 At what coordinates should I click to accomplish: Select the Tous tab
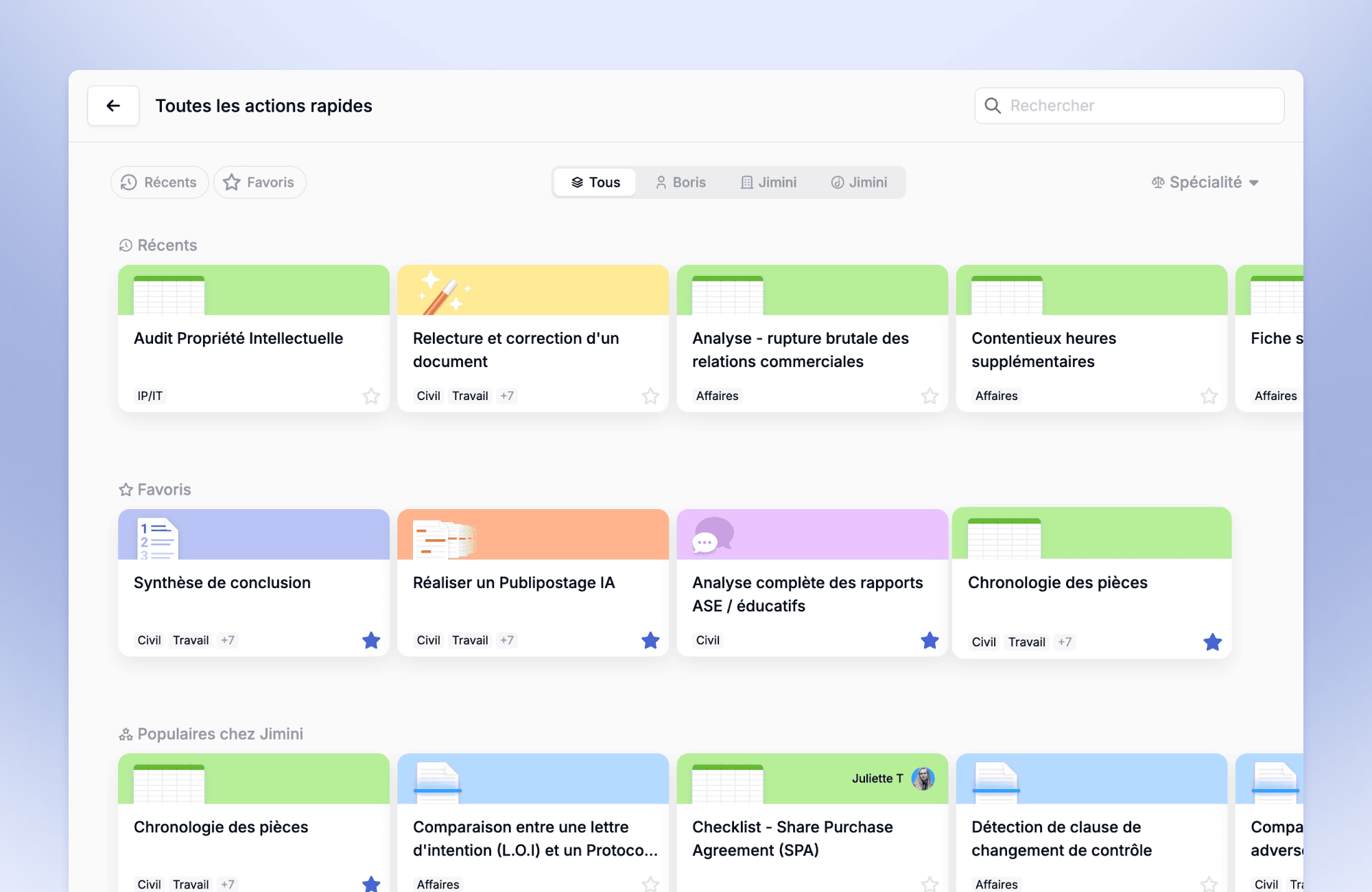tap(595, 183)
